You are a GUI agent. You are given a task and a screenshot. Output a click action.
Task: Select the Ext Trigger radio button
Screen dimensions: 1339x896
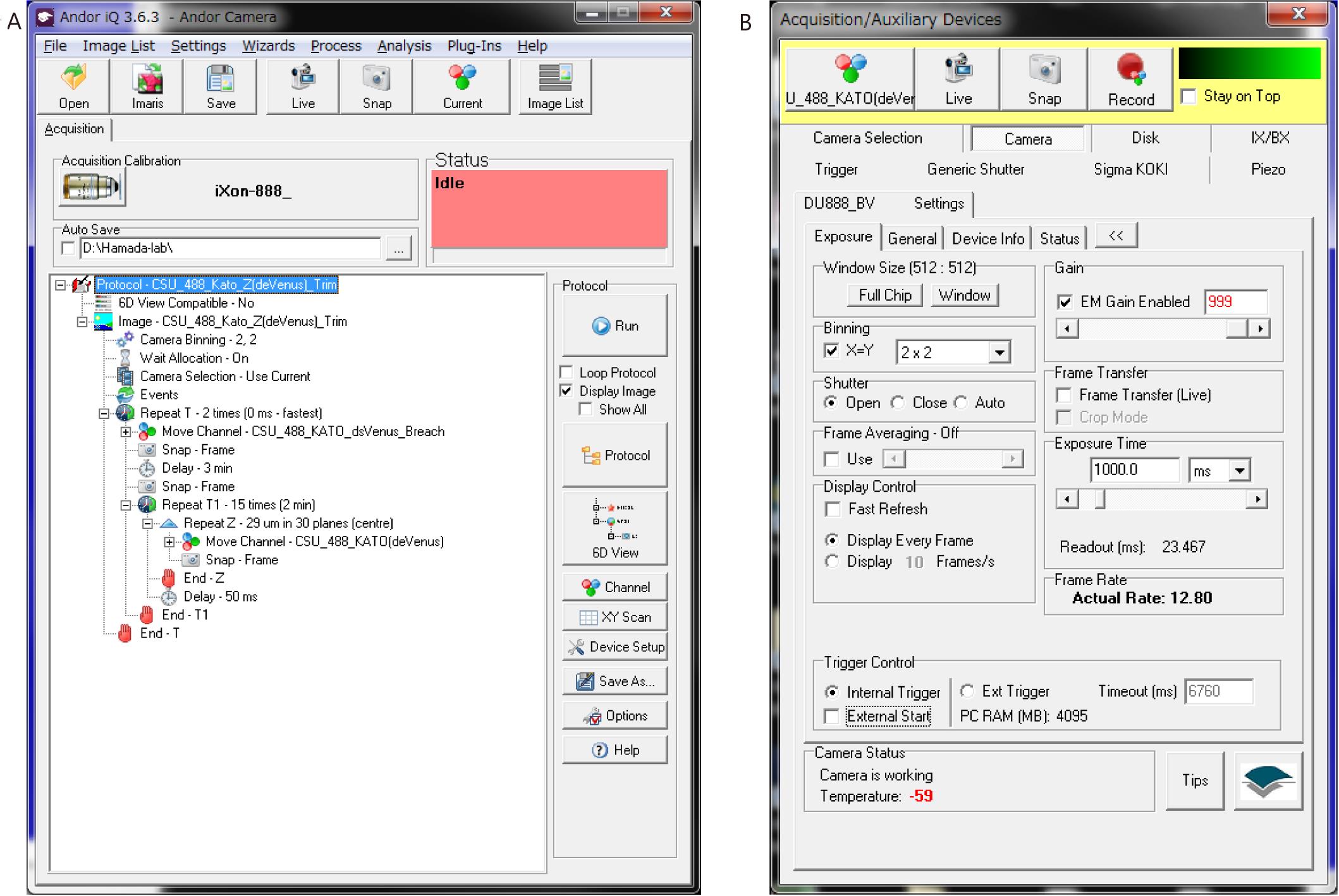click(967, 691)
